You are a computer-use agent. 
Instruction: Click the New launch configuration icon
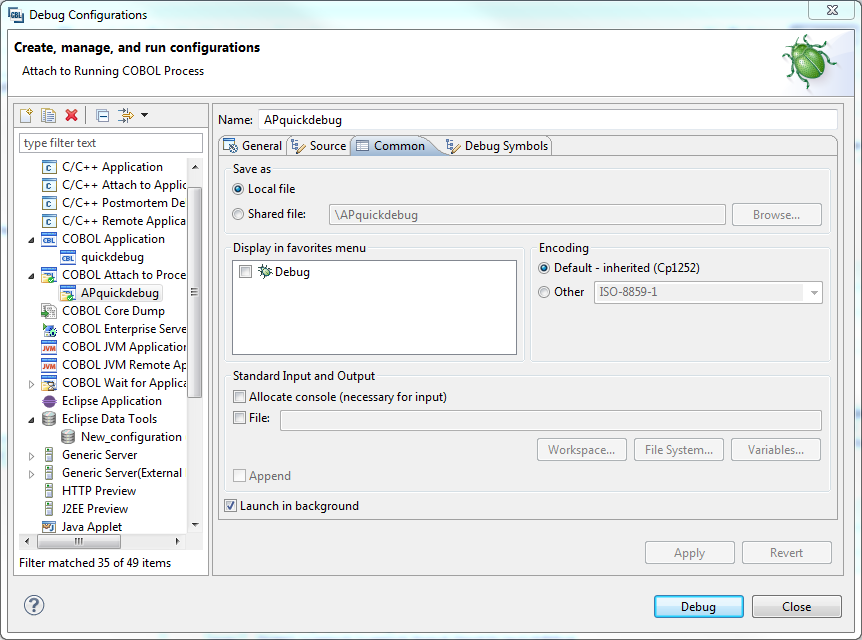point(27,116)
